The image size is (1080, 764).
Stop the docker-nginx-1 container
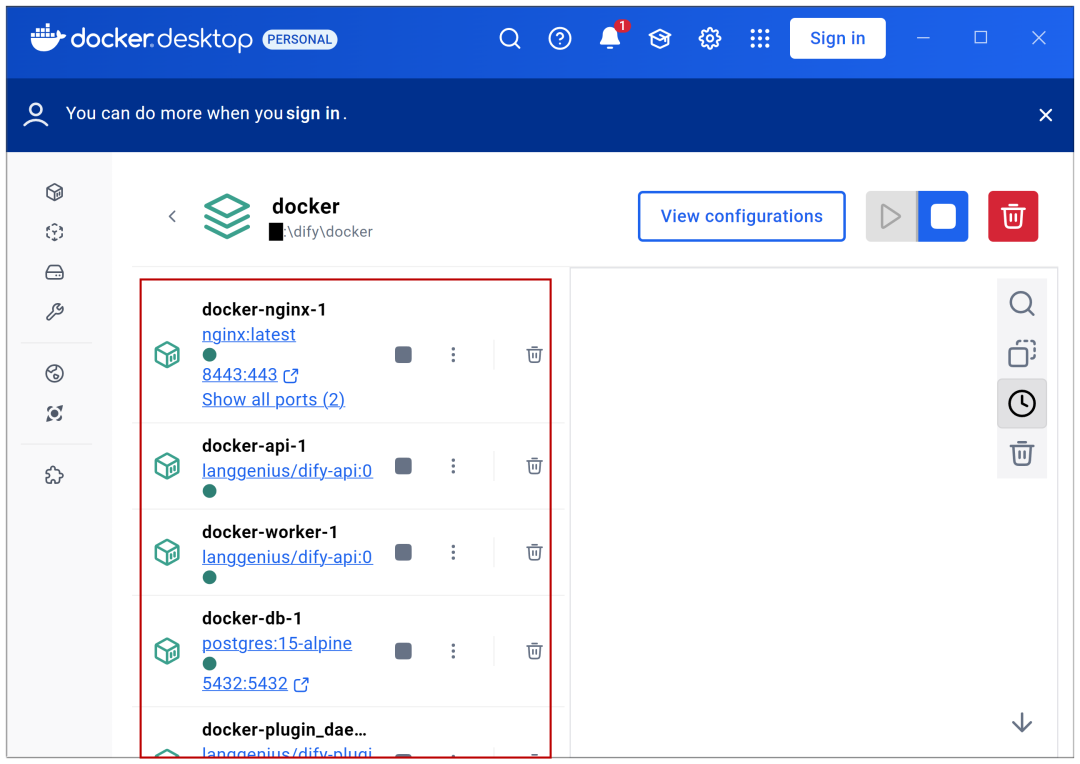pyautogui.click(x=404, y=355)
